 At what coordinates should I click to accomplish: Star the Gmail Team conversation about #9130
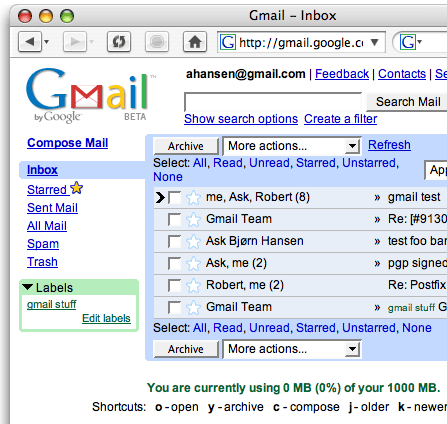[x=193, y=220]
